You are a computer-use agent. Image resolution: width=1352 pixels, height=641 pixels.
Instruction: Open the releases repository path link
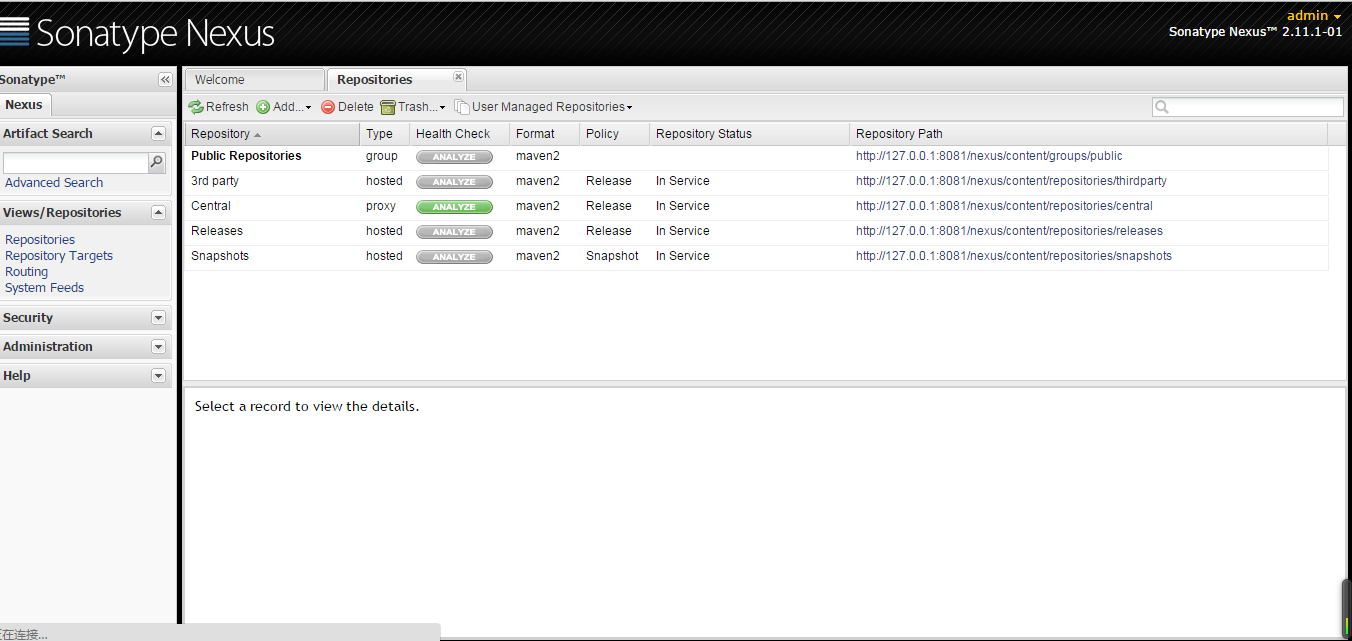click(x=1009, y=231)
